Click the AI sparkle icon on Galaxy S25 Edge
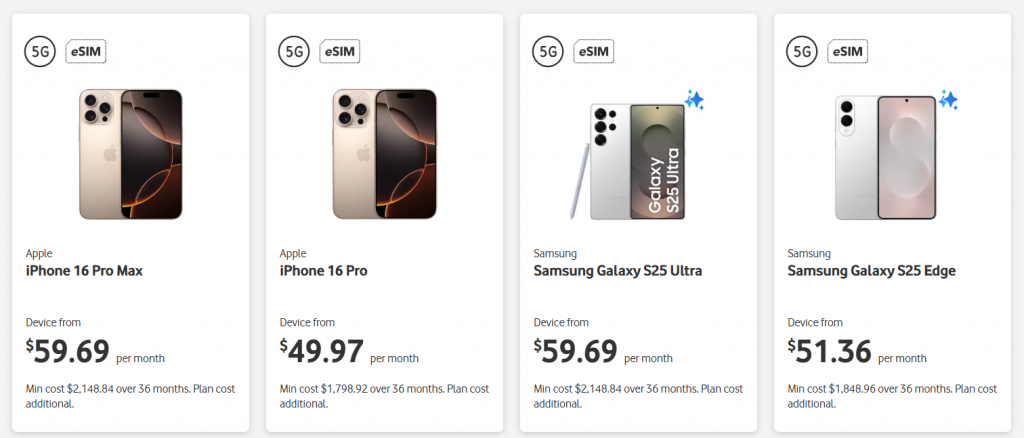Screen dimensions: 1024x438 tap(948, 100)
